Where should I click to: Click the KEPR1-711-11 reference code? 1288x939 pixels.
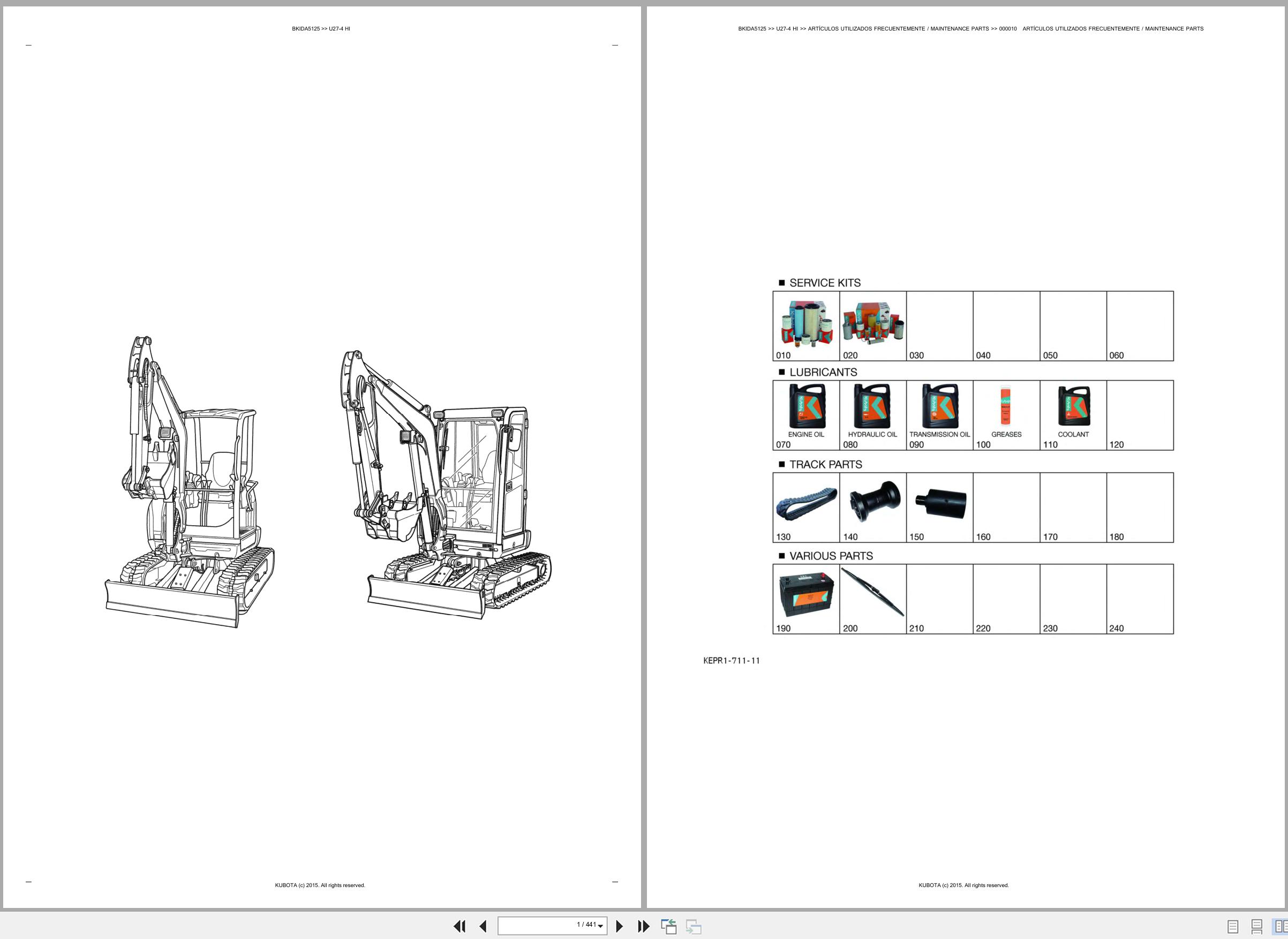coord(731,661)
